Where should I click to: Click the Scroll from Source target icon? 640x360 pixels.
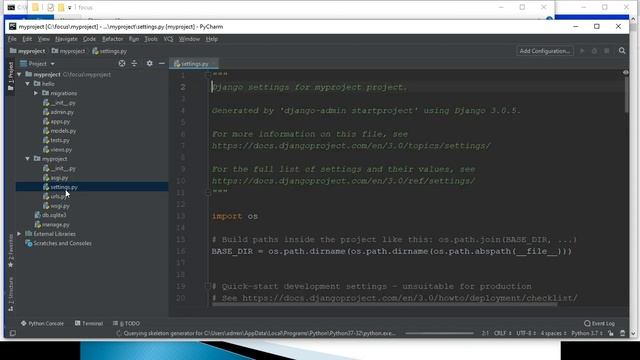click(122, 63)
